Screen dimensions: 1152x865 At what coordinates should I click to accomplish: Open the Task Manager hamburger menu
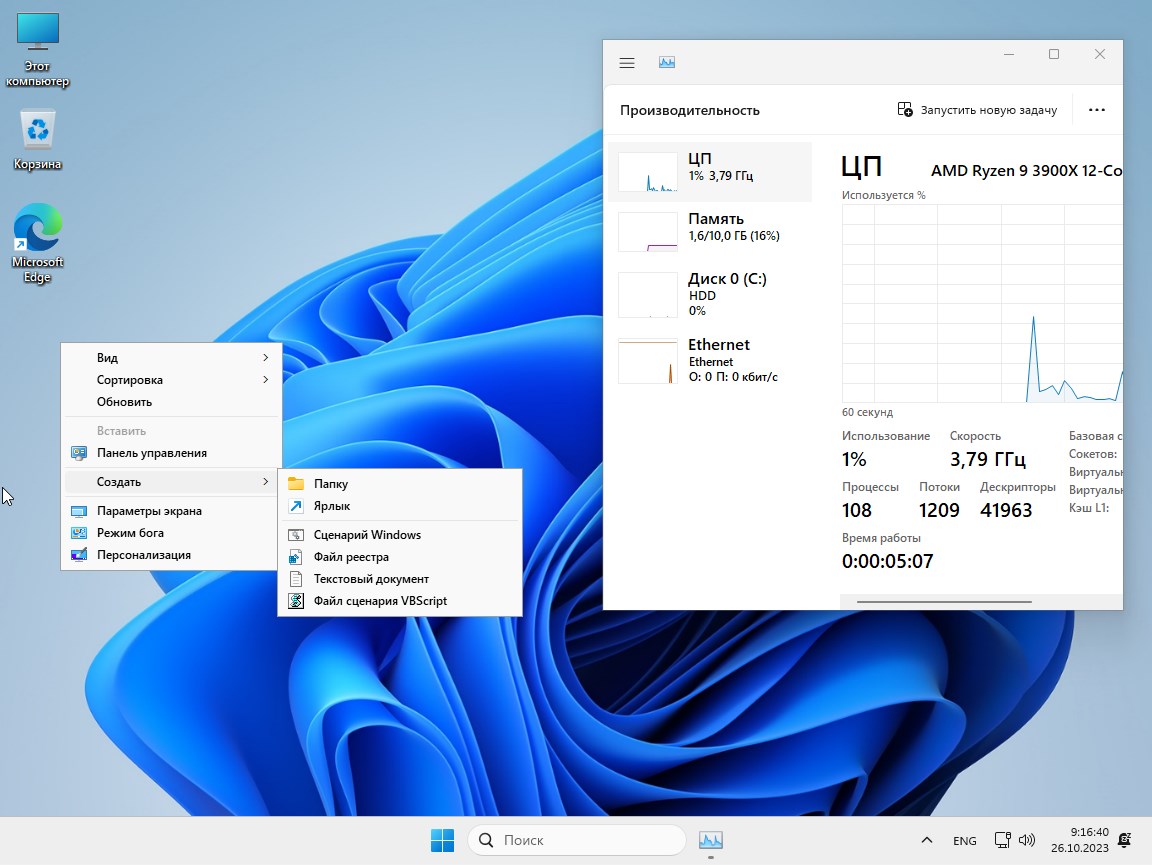627,62
